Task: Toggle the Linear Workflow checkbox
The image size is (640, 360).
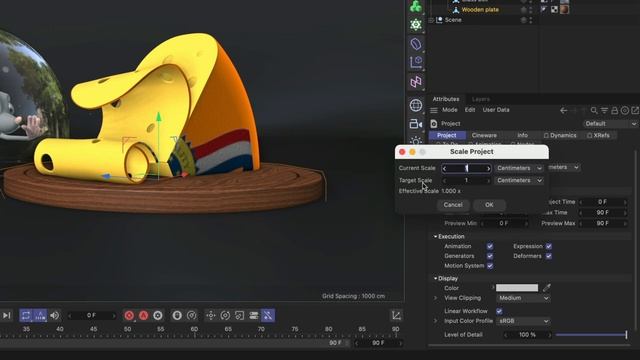Action: click(499, 311)
